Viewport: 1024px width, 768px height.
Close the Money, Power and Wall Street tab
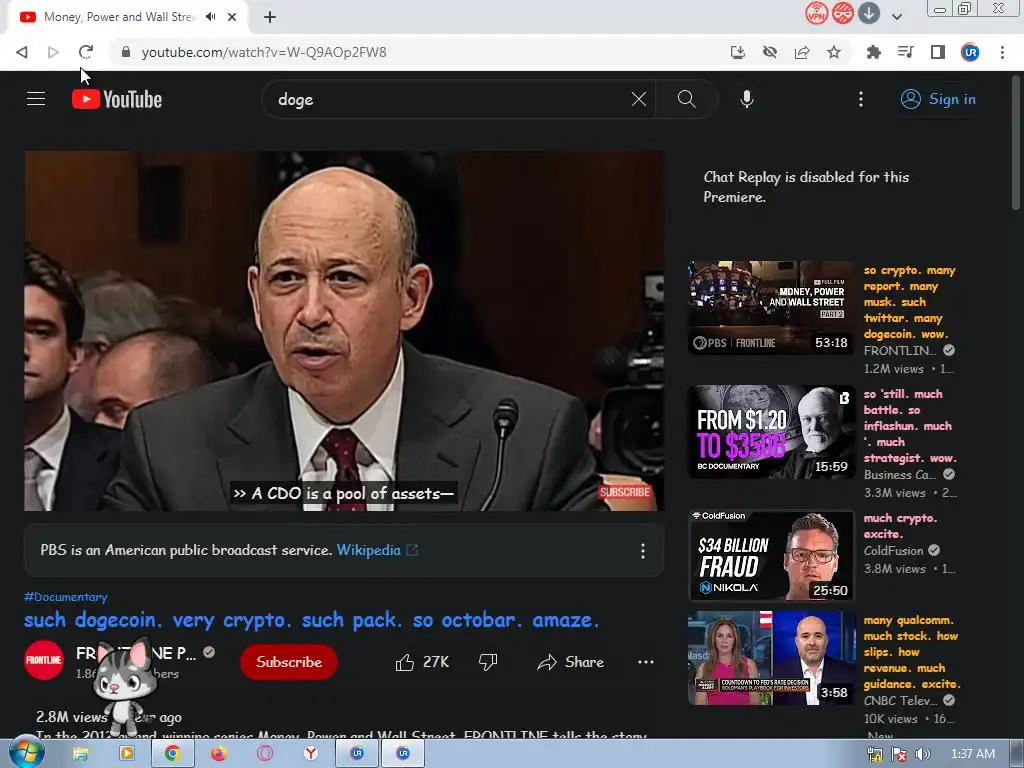(x=232, y=17)
